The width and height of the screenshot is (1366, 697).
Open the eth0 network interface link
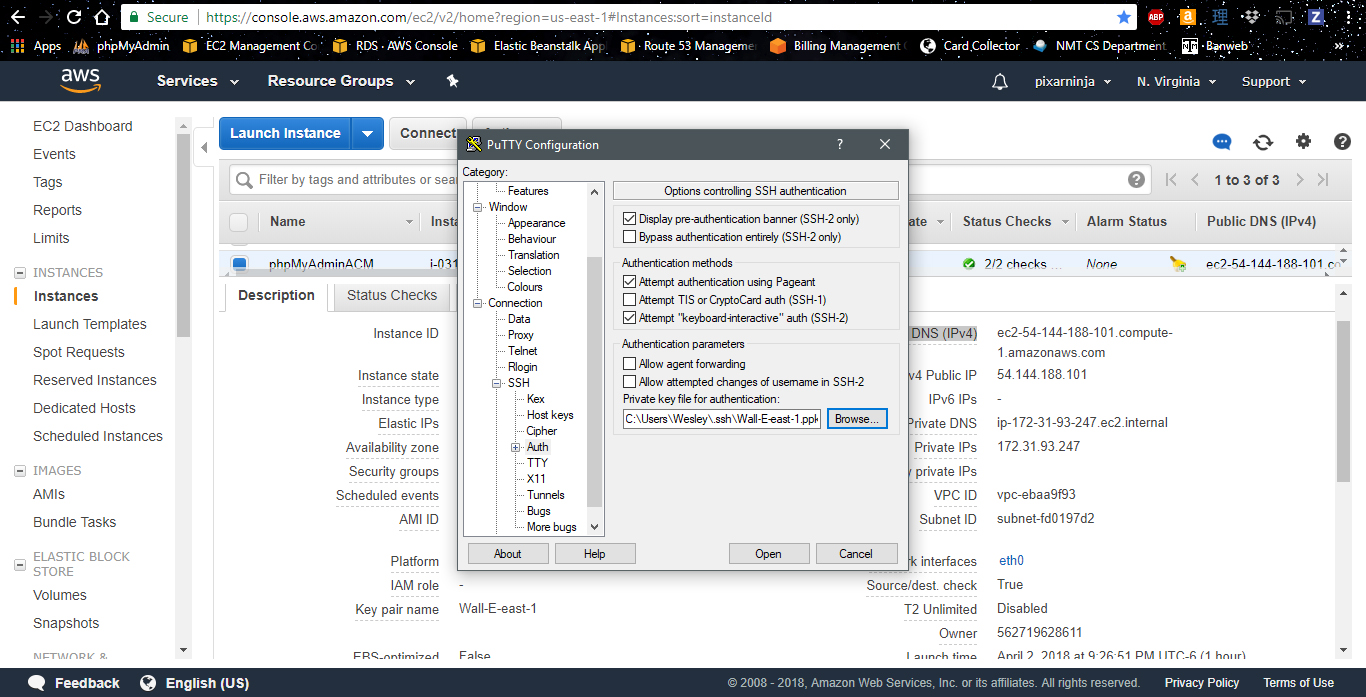pos(1011,561)
